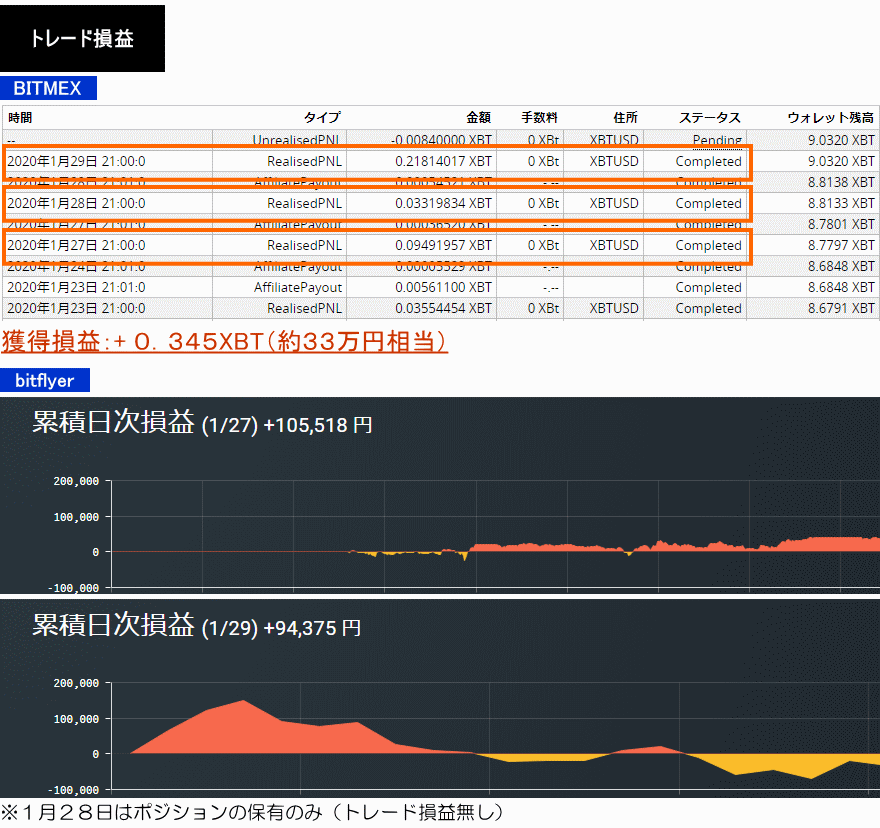Open the underlined 獲得損益 +0.345XBT link
The image size is (880, 828).
pos(224,342)
